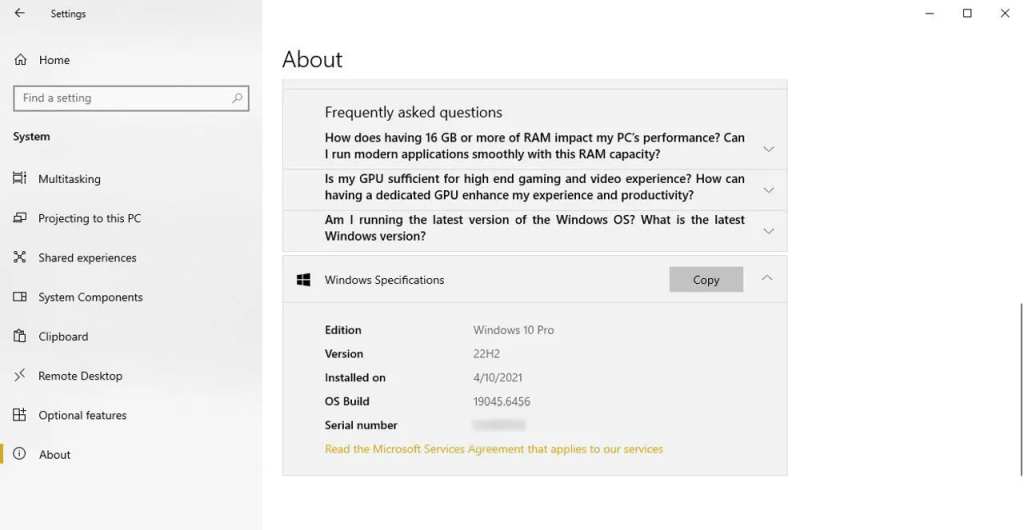The height and width of the screenshot is (530, 1024).
Task: Expand the latest Windows version question
Action: [x=768, y=230]
